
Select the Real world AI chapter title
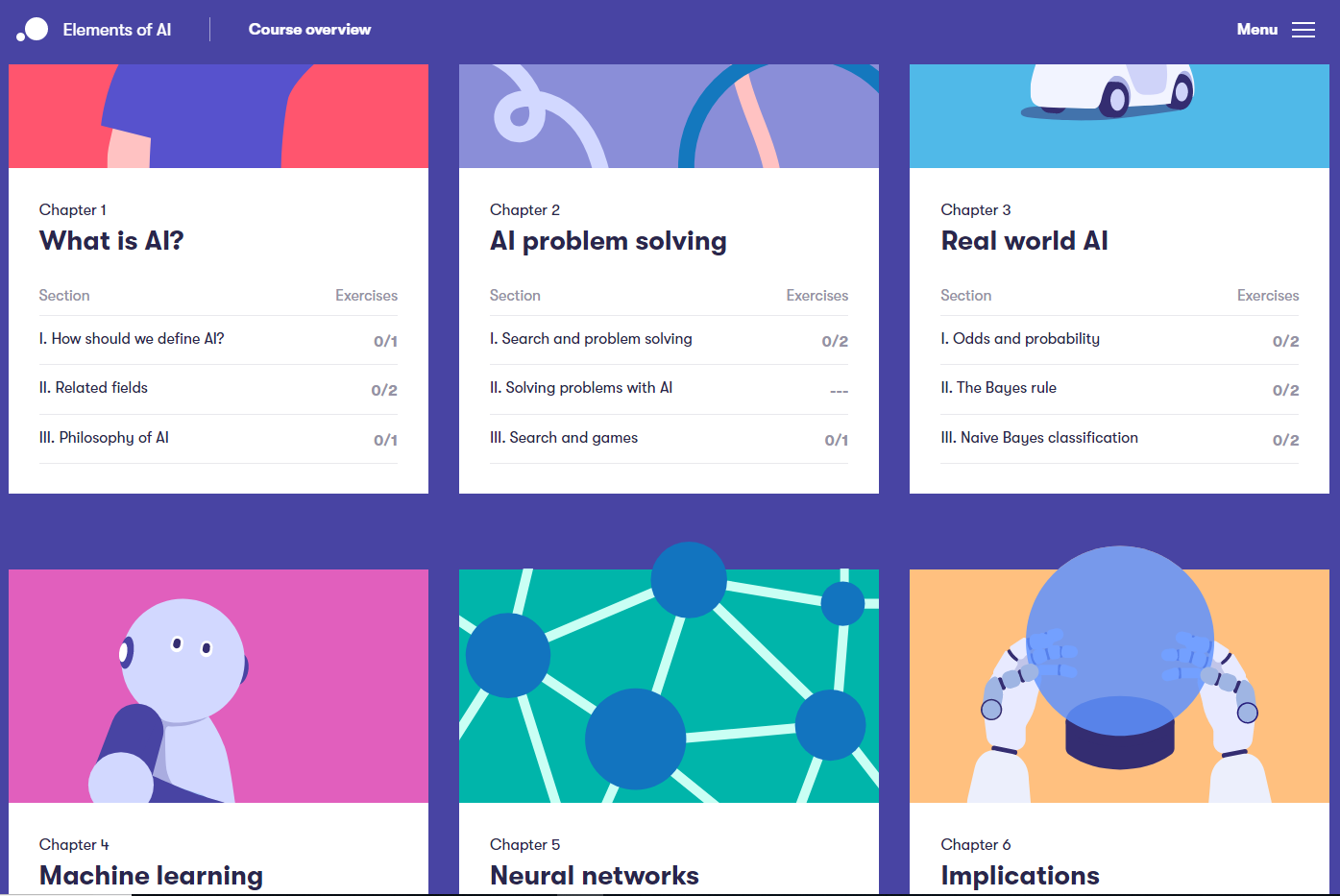click(1024, 241)
